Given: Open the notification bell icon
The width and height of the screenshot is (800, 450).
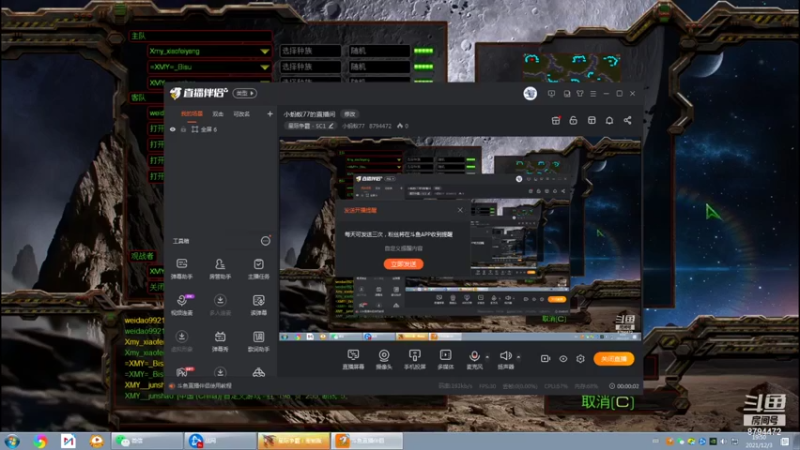Looking at the screenshot, I should [x=609, y=120].
